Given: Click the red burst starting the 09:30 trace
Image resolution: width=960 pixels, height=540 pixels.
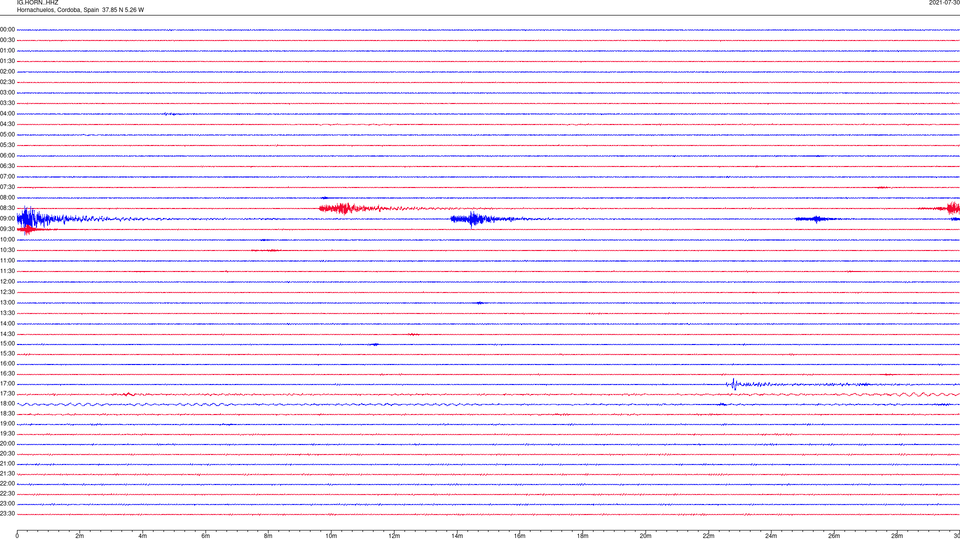Looking at the screenshot, I should (x=29, y=230).
